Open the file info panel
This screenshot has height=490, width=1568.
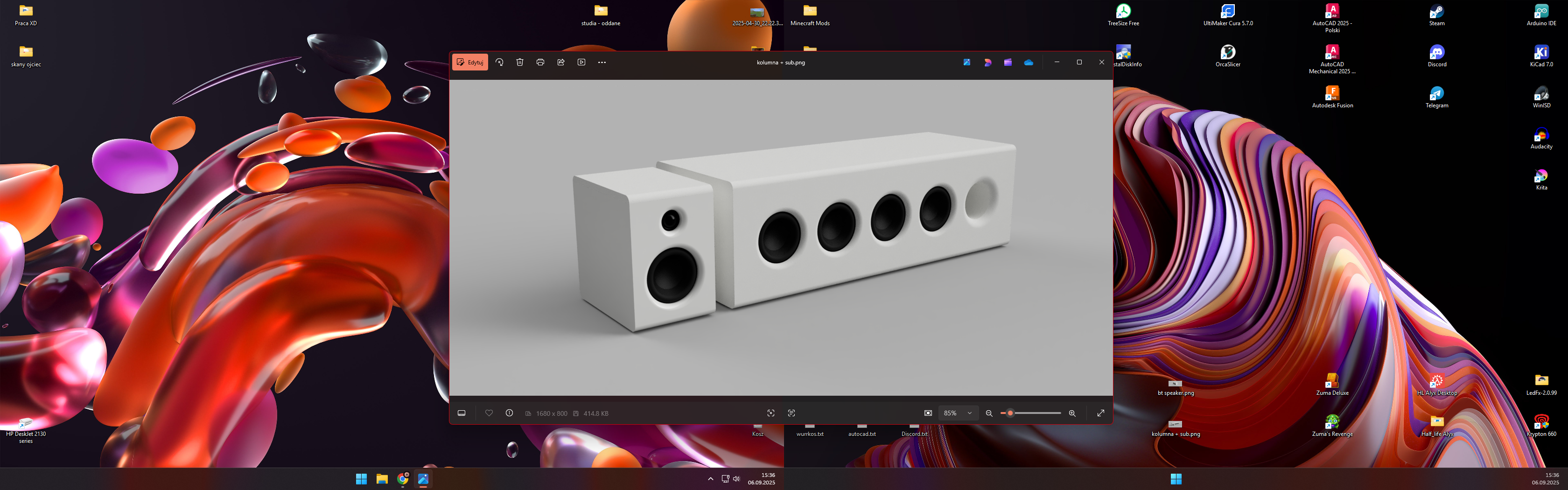tap(509, 413)
